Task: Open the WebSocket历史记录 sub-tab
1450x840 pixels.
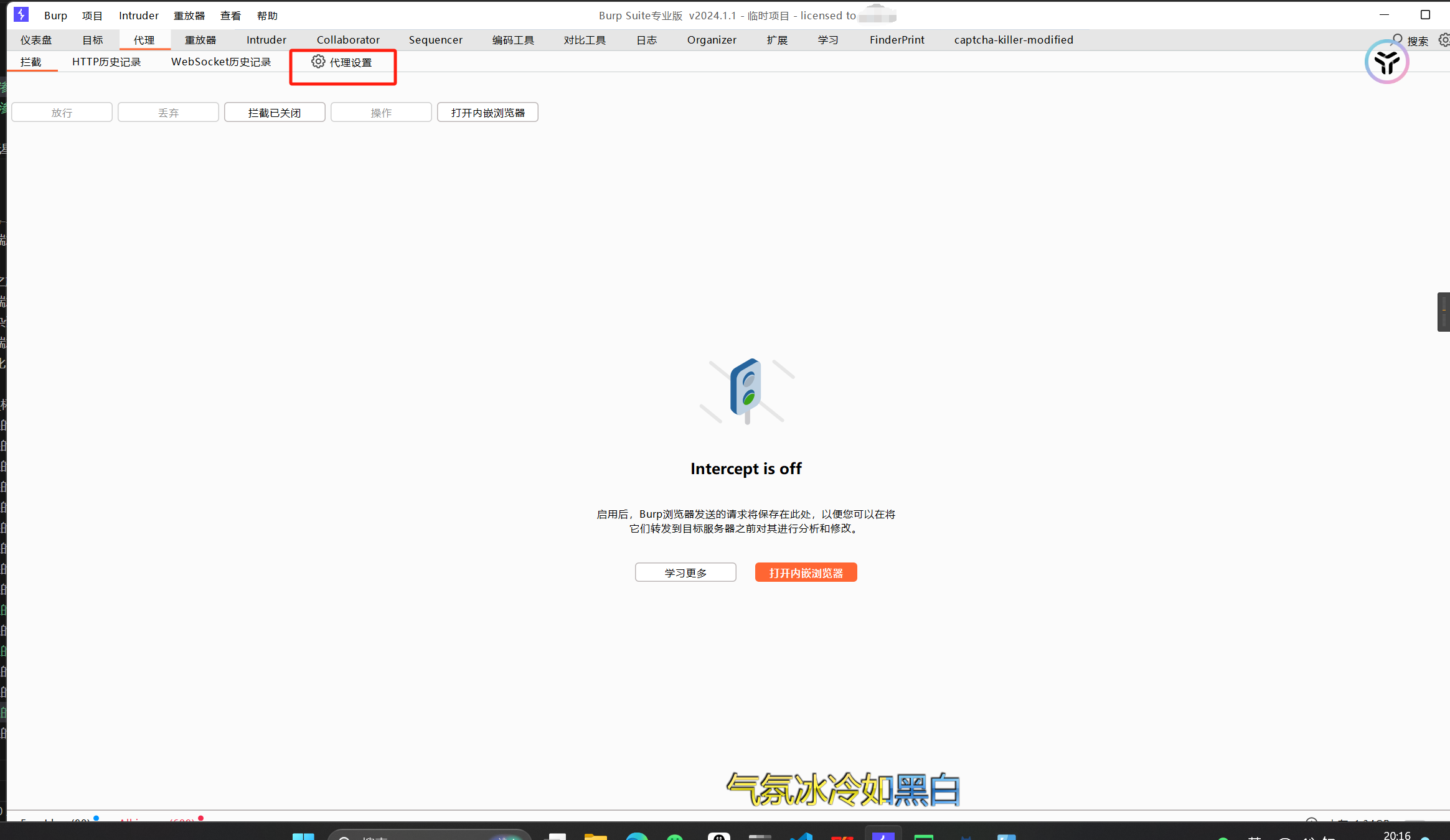Action: click(x=221, y=62)
